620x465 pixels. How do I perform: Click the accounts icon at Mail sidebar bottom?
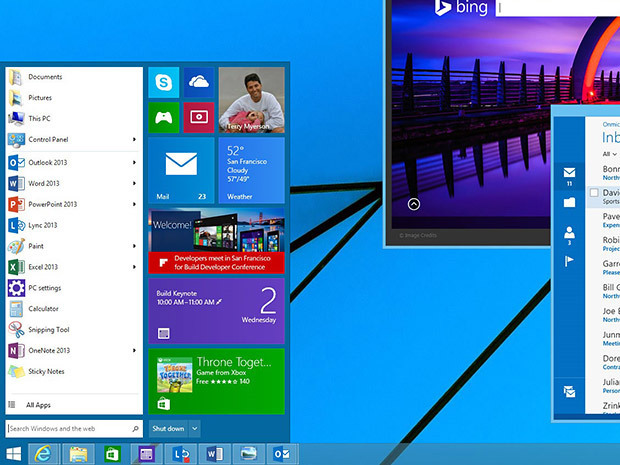point(569,391)
